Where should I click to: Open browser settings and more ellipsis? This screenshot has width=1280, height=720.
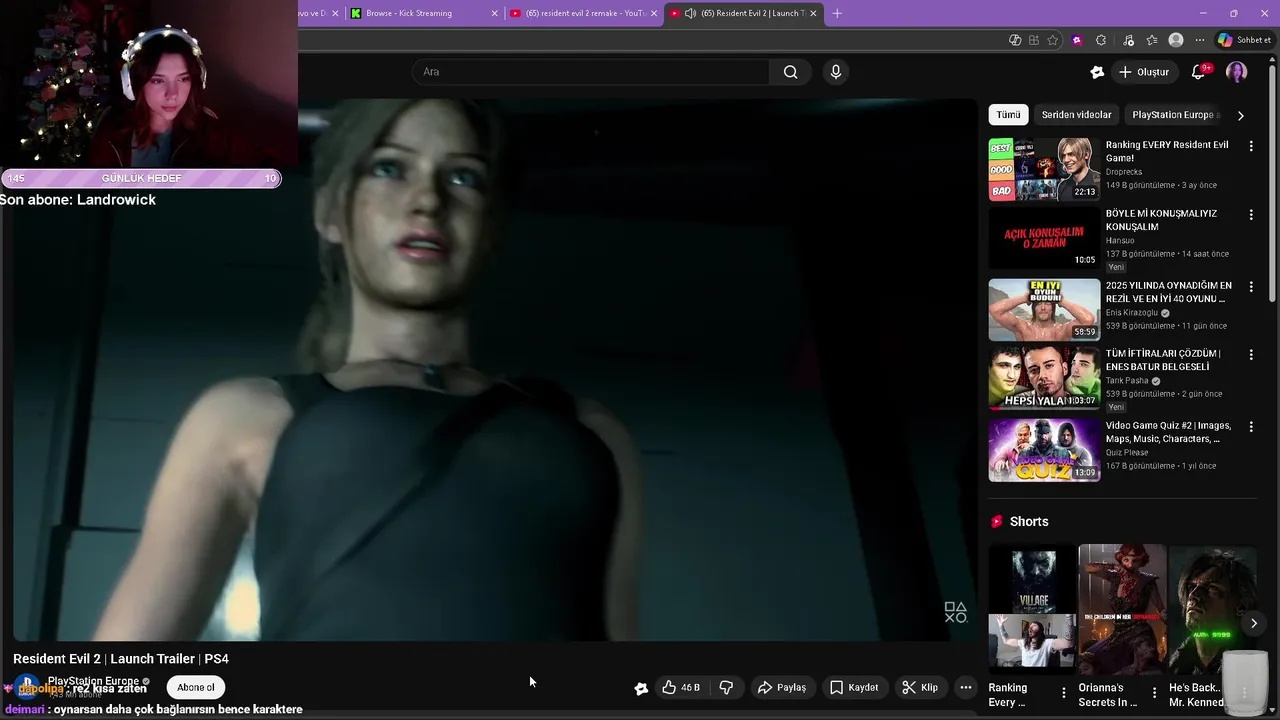pyautogui.click(x=1200, y=40)
